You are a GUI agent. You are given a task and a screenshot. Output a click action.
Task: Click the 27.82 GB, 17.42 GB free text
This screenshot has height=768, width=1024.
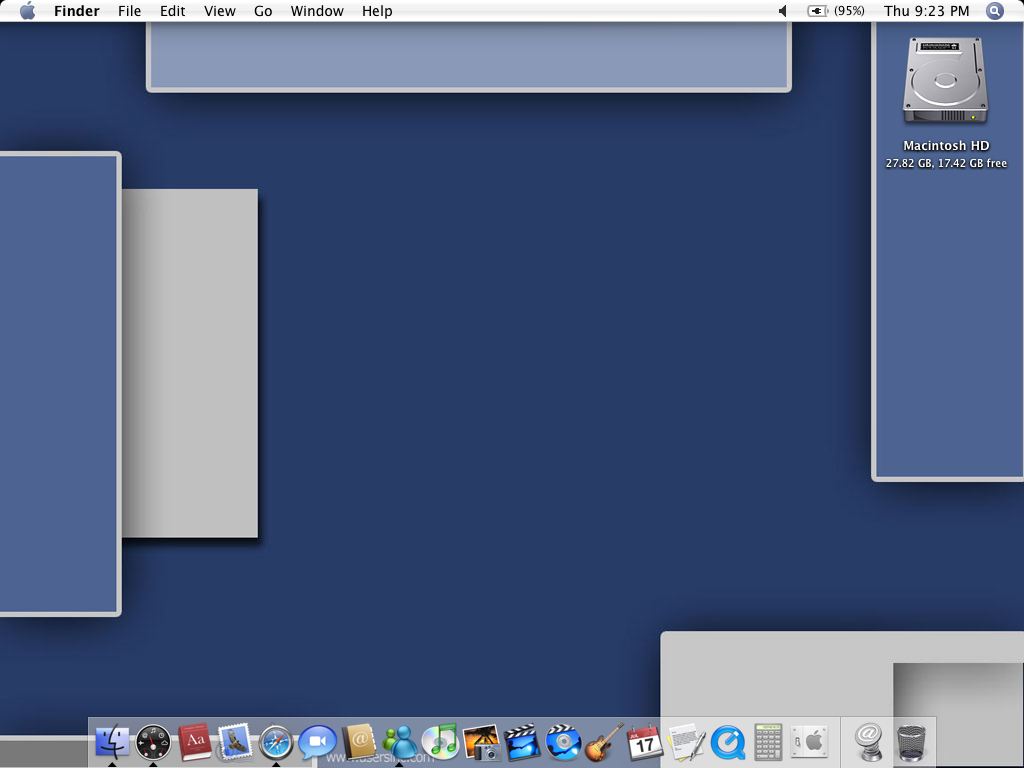[x=946, y=163]
